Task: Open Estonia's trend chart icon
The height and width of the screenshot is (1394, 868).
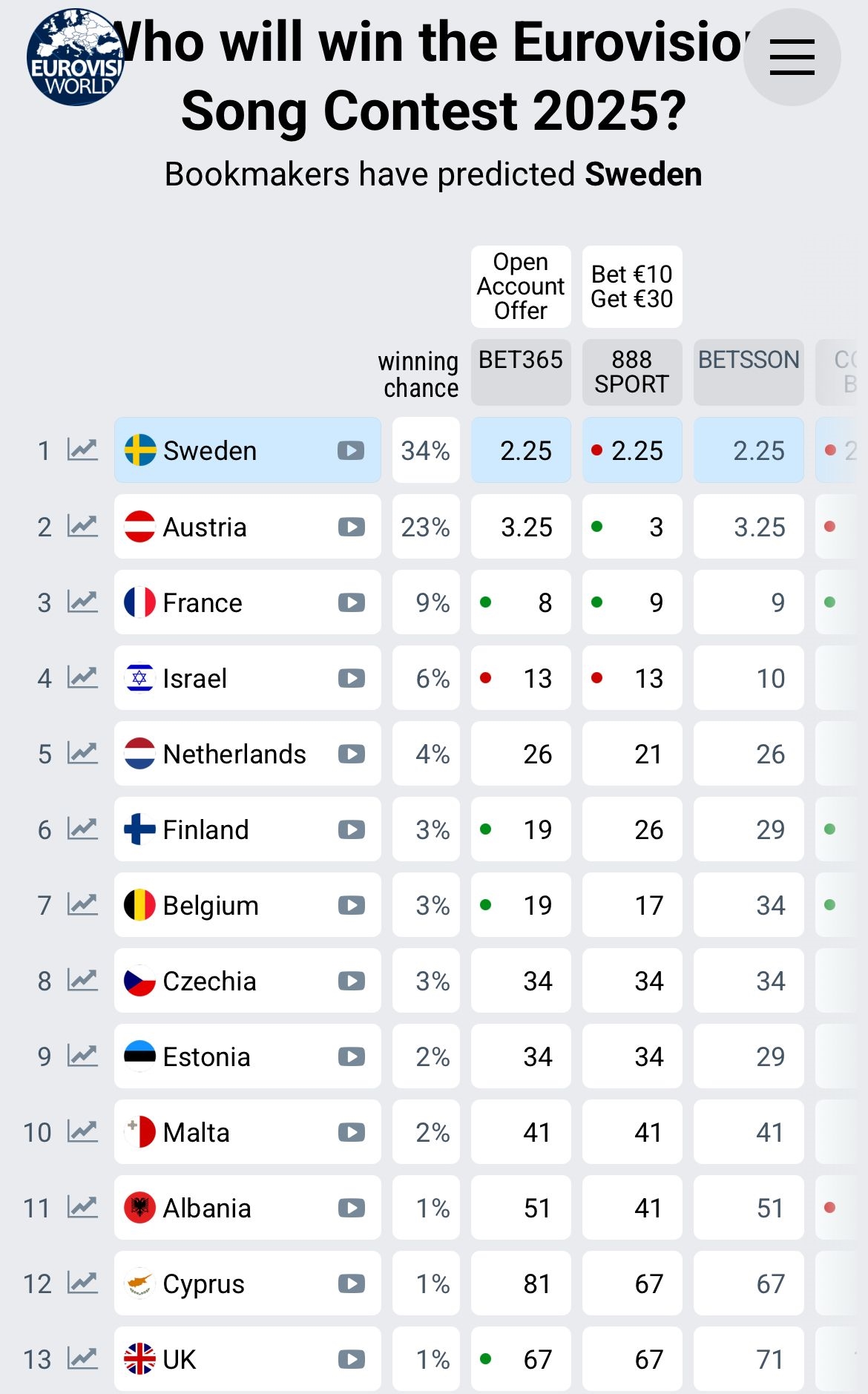Action: (82, 1056)
